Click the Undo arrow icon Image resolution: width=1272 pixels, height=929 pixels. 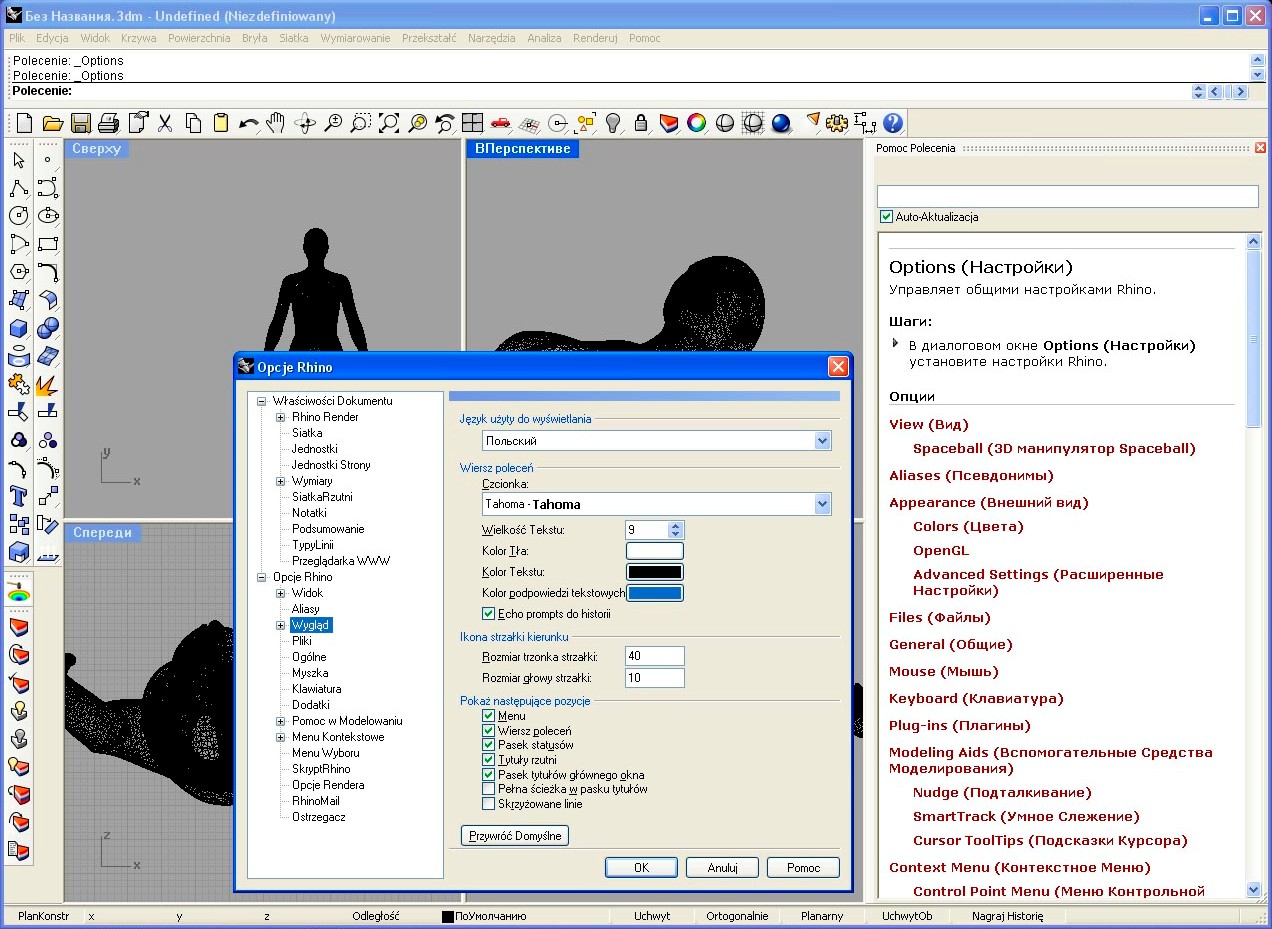248,123
